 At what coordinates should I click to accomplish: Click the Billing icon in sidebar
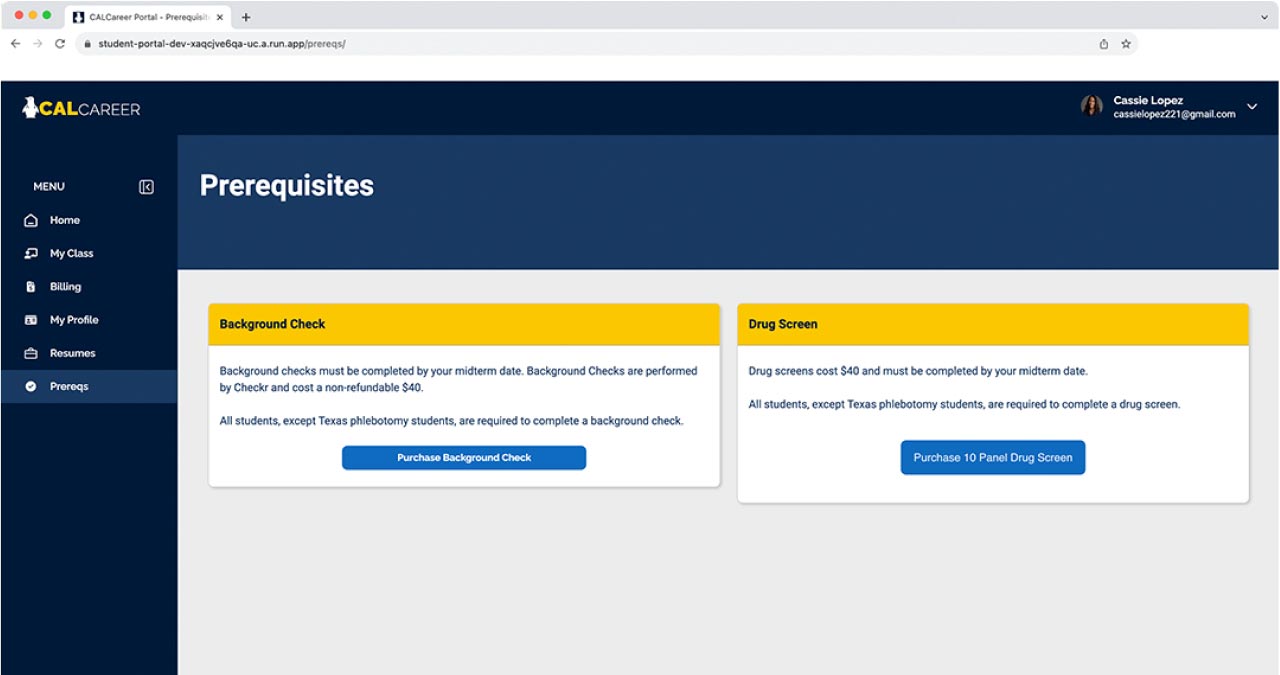pos(31,287)
